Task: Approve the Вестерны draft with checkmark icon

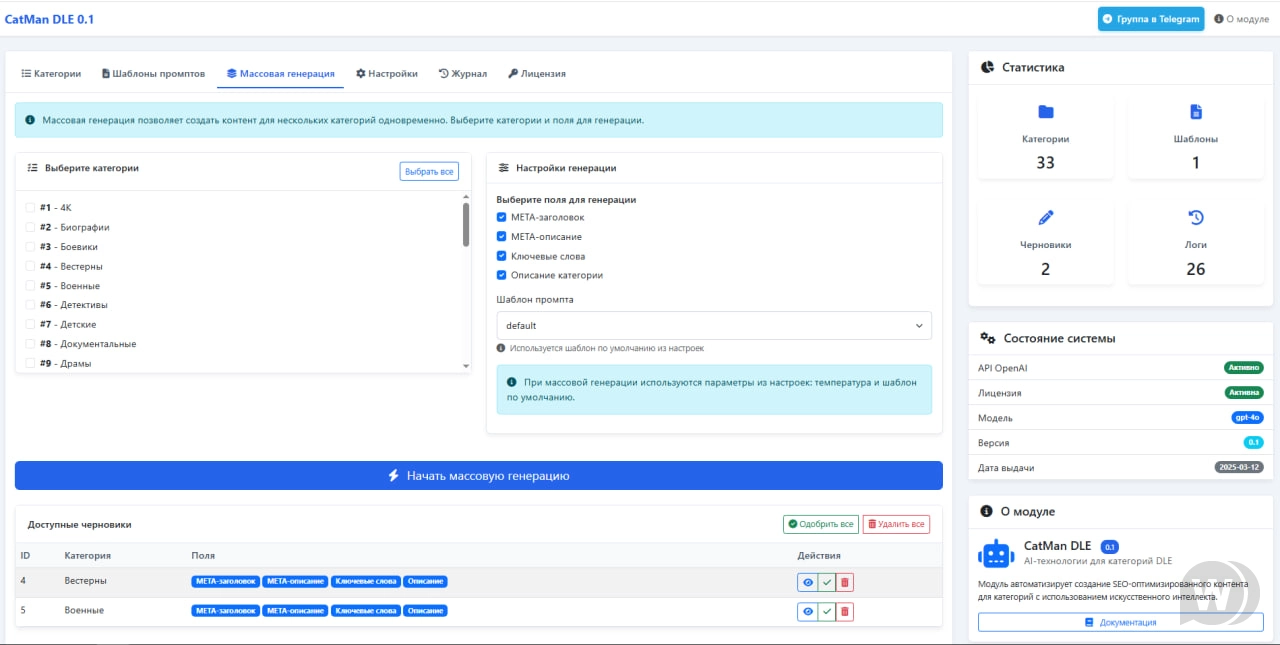Action: (x=826, y=582)
